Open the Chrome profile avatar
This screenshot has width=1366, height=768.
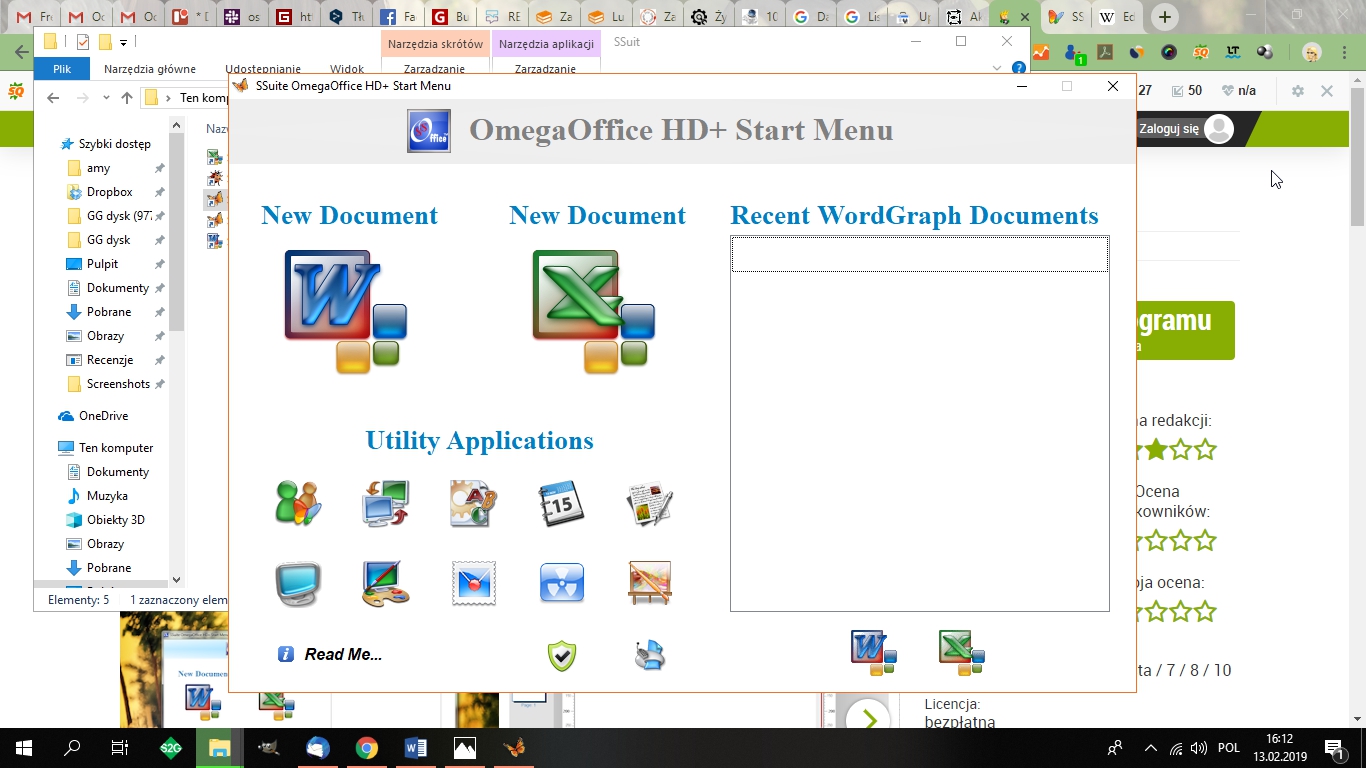point(1311,52)
